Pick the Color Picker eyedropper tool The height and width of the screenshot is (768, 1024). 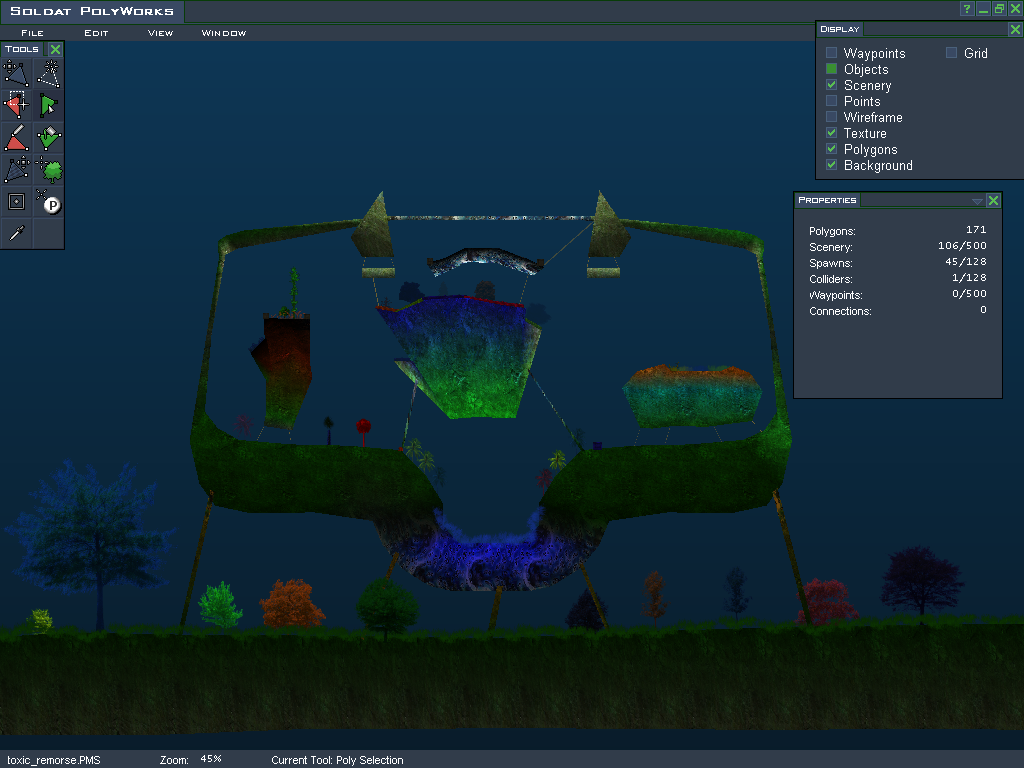point(16,233)
